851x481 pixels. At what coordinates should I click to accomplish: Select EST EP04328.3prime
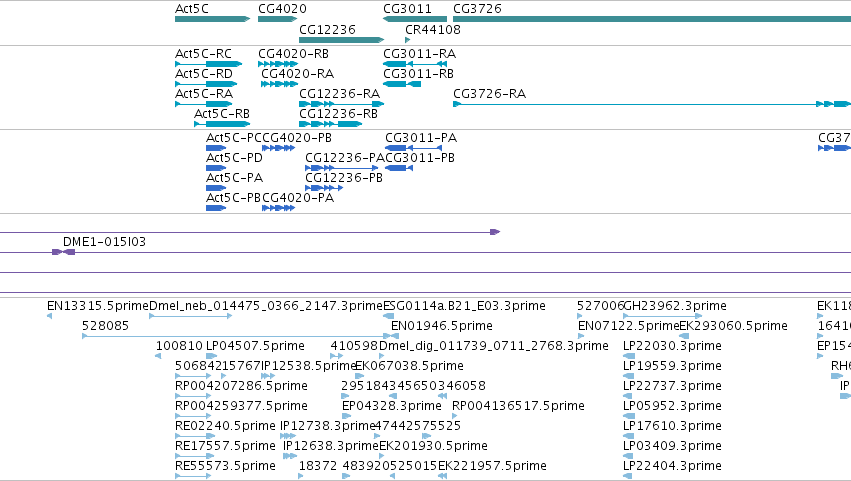[392, 407]
